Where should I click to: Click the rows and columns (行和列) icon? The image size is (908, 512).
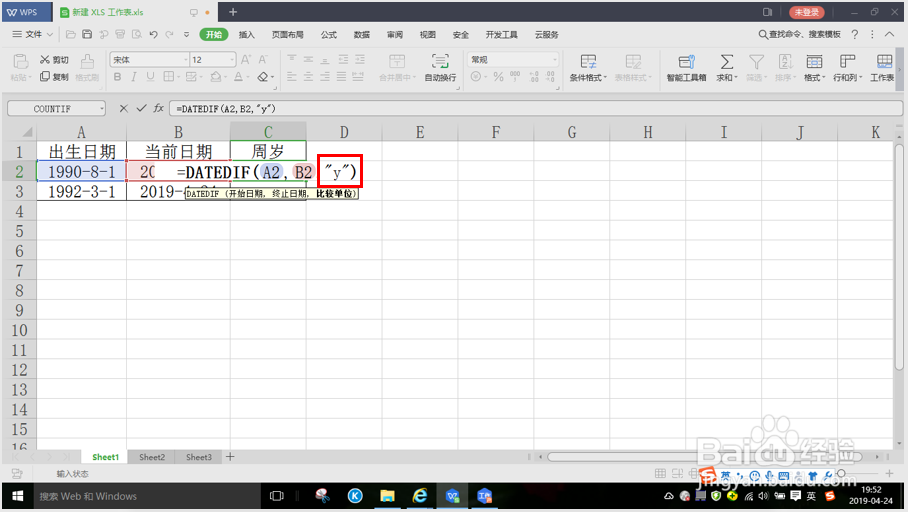847,61
